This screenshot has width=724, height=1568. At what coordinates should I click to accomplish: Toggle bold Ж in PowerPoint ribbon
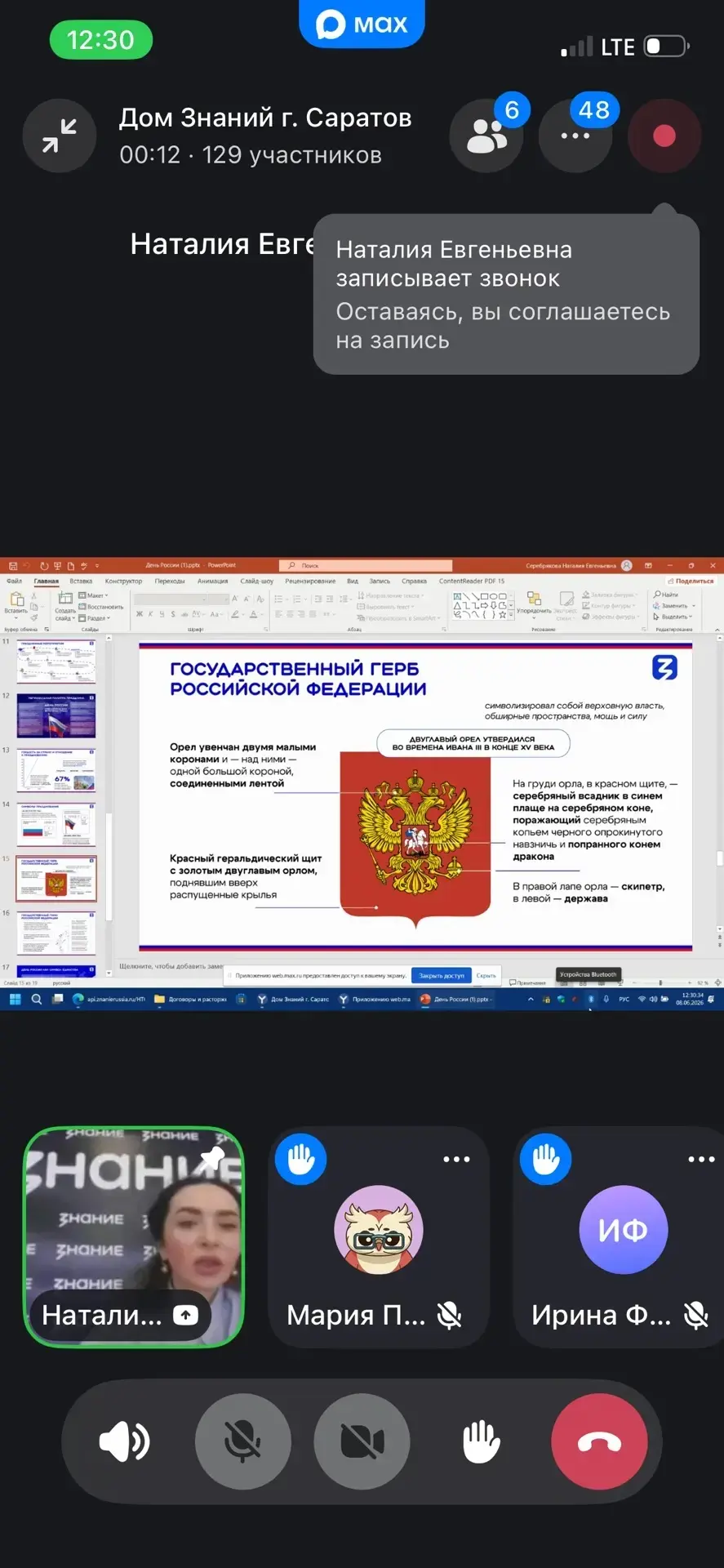(140, 614)
